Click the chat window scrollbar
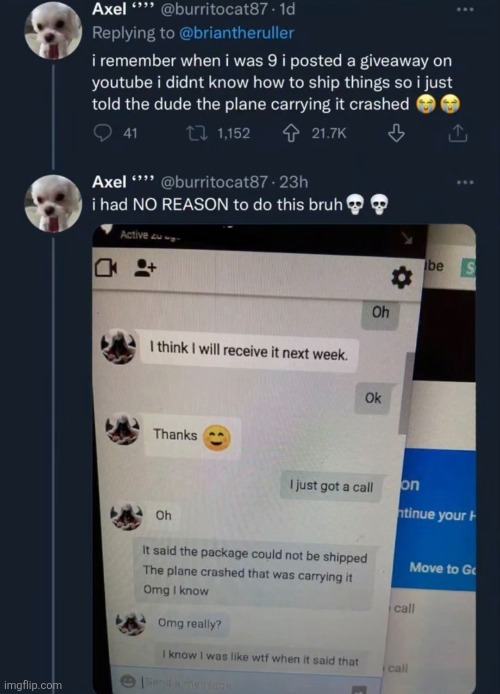Image resolution: width=500 pixels, height=694 pixels. click(x=405, y=394)
